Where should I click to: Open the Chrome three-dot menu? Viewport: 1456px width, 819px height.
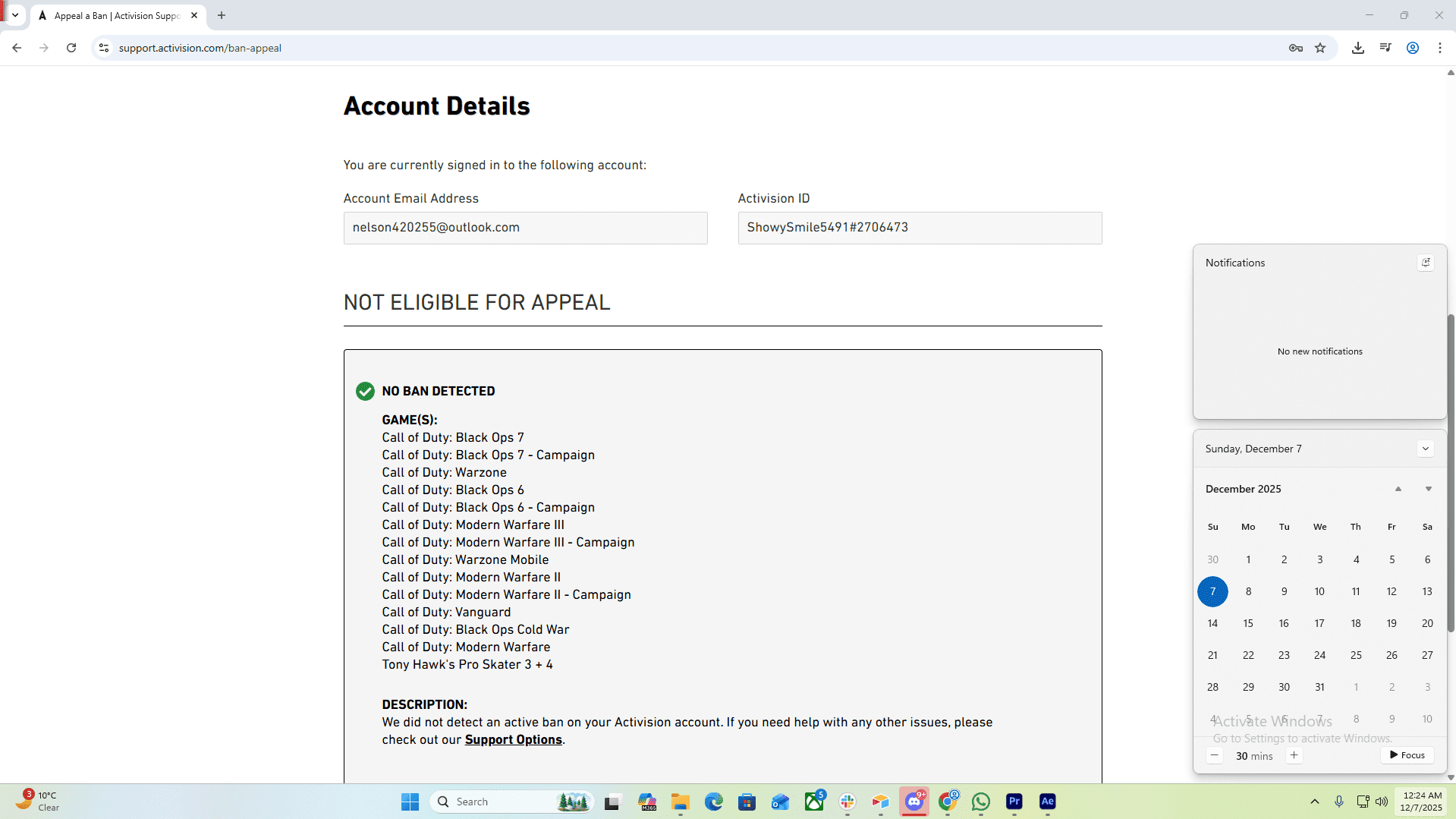pos(1440,48)
